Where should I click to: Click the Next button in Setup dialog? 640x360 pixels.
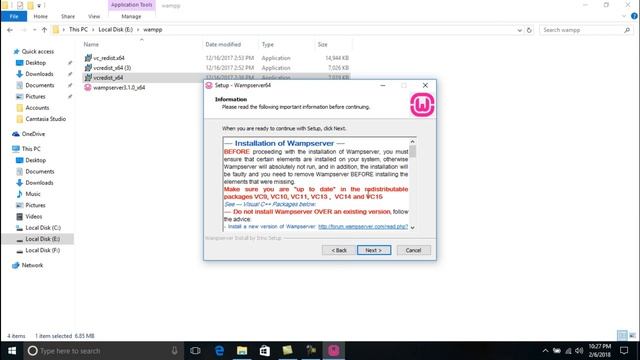[374, 250]
